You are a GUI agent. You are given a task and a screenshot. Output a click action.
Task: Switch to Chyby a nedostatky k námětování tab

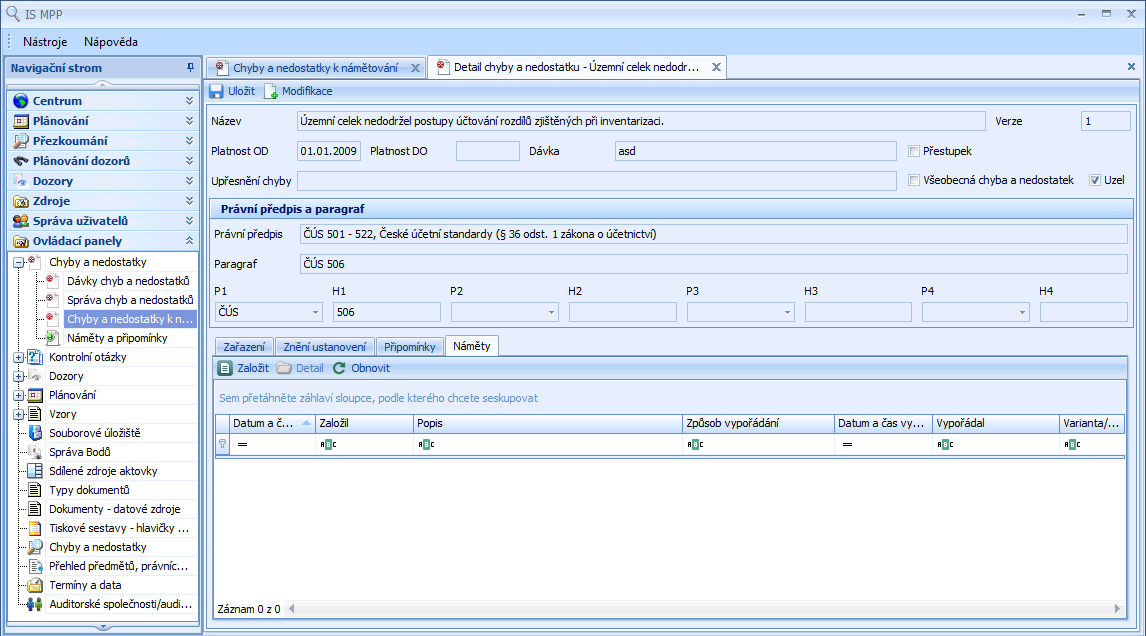(316, 68)
